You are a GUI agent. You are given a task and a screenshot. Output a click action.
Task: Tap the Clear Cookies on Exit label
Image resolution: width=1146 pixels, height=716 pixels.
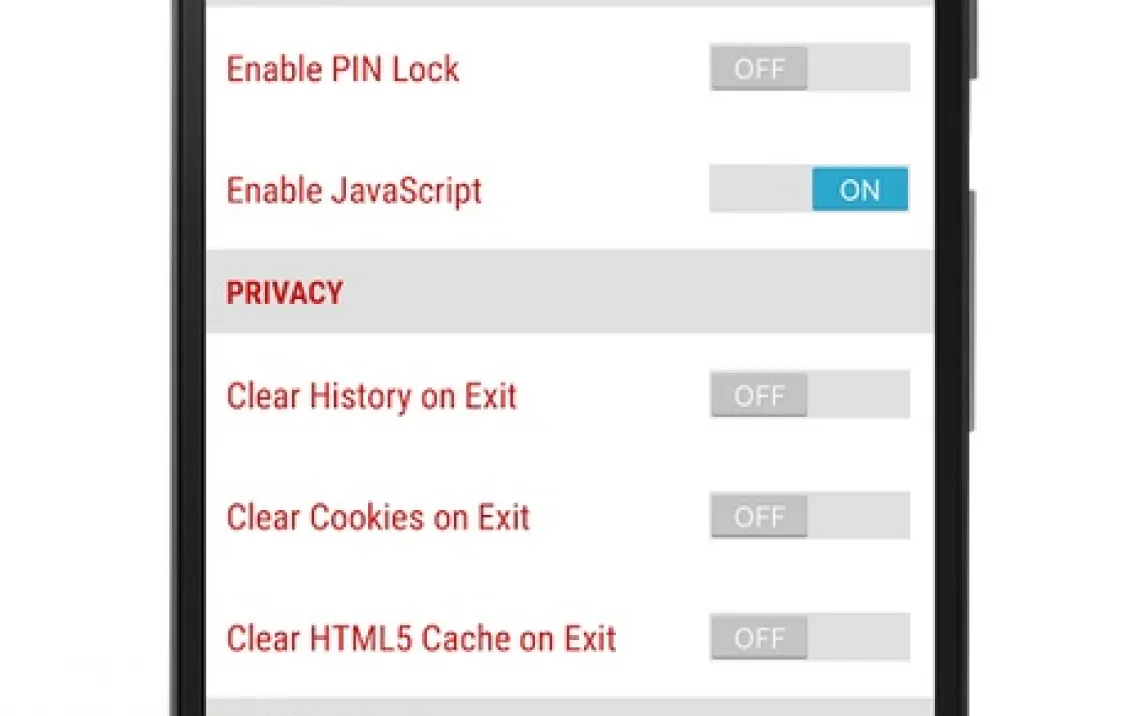pos(377,517)
